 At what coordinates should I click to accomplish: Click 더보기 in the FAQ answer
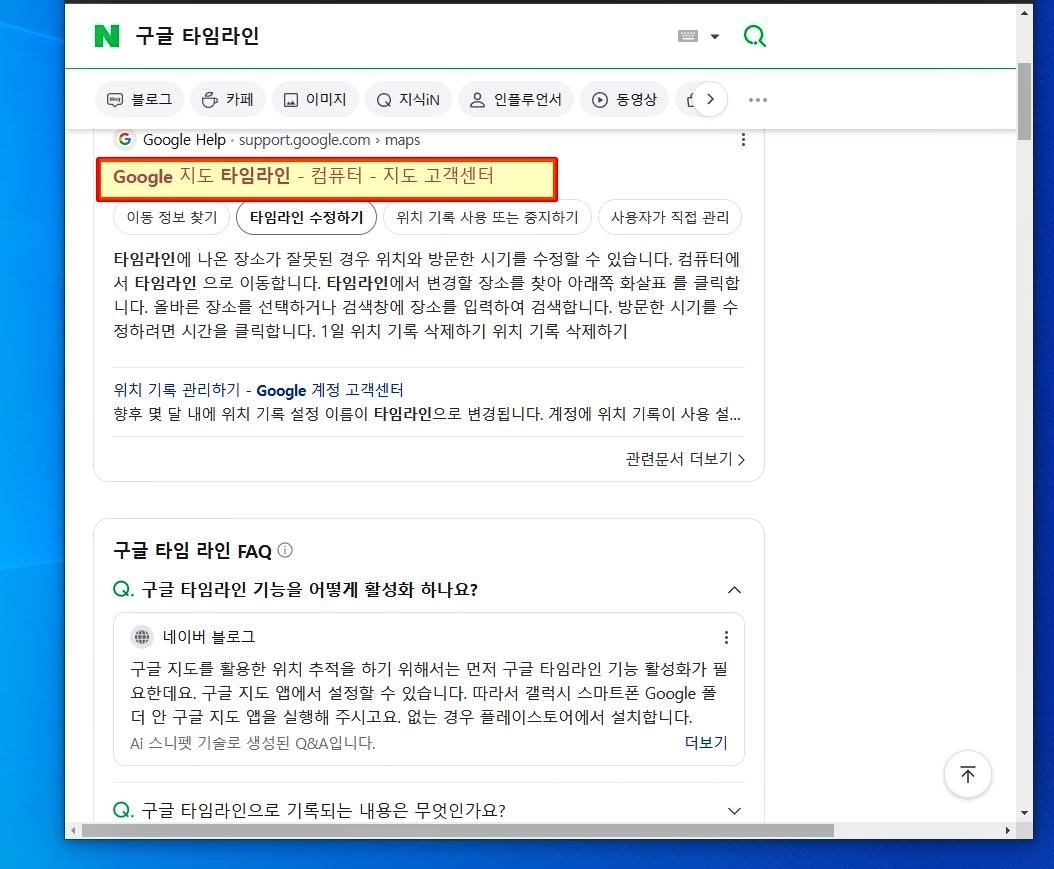pos(706,743)
